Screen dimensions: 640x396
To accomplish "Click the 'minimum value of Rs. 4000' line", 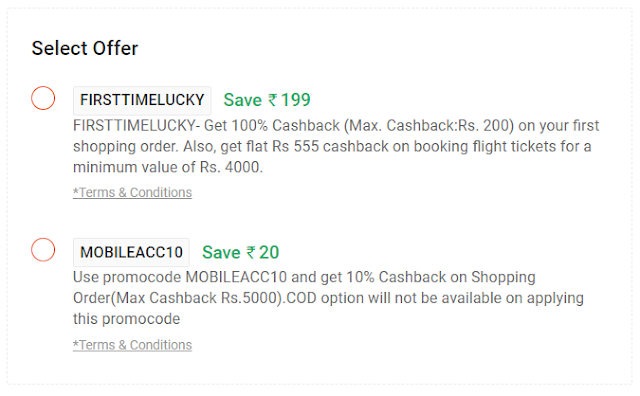I will pyautogui.click(x=168, y=167).
